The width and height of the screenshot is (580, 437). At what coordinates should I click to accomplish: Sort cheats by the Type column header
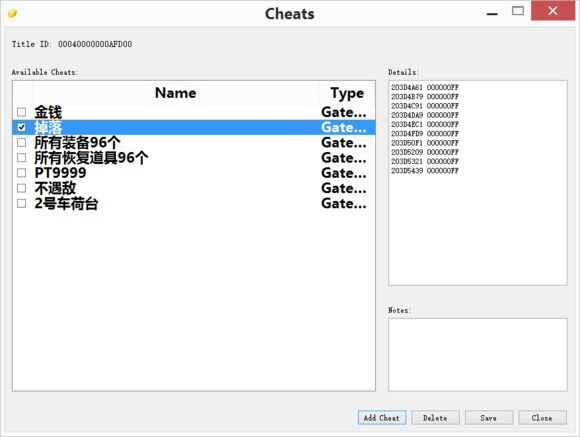pyautogui.click(x=347, y=93)
